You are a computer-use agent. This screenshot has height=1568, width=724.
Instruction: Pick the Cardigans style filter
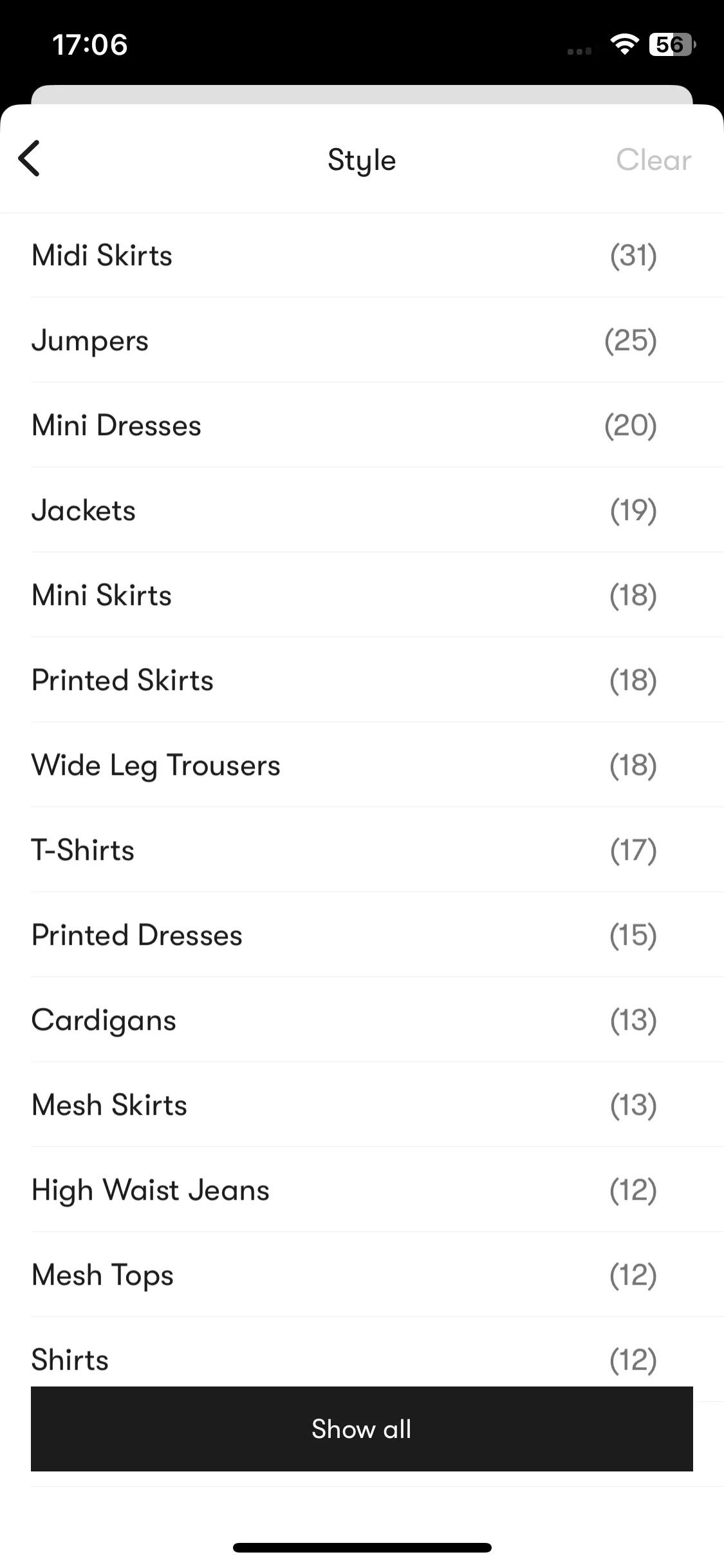[x=362, y=1020]
